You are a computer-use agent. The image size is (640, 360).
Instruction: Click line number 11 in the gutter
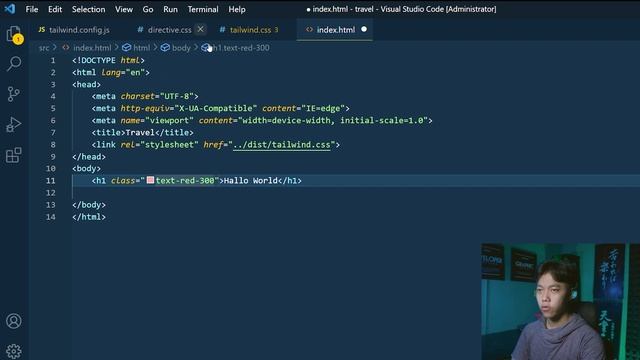pyautogui.click(x=51, y=180)
